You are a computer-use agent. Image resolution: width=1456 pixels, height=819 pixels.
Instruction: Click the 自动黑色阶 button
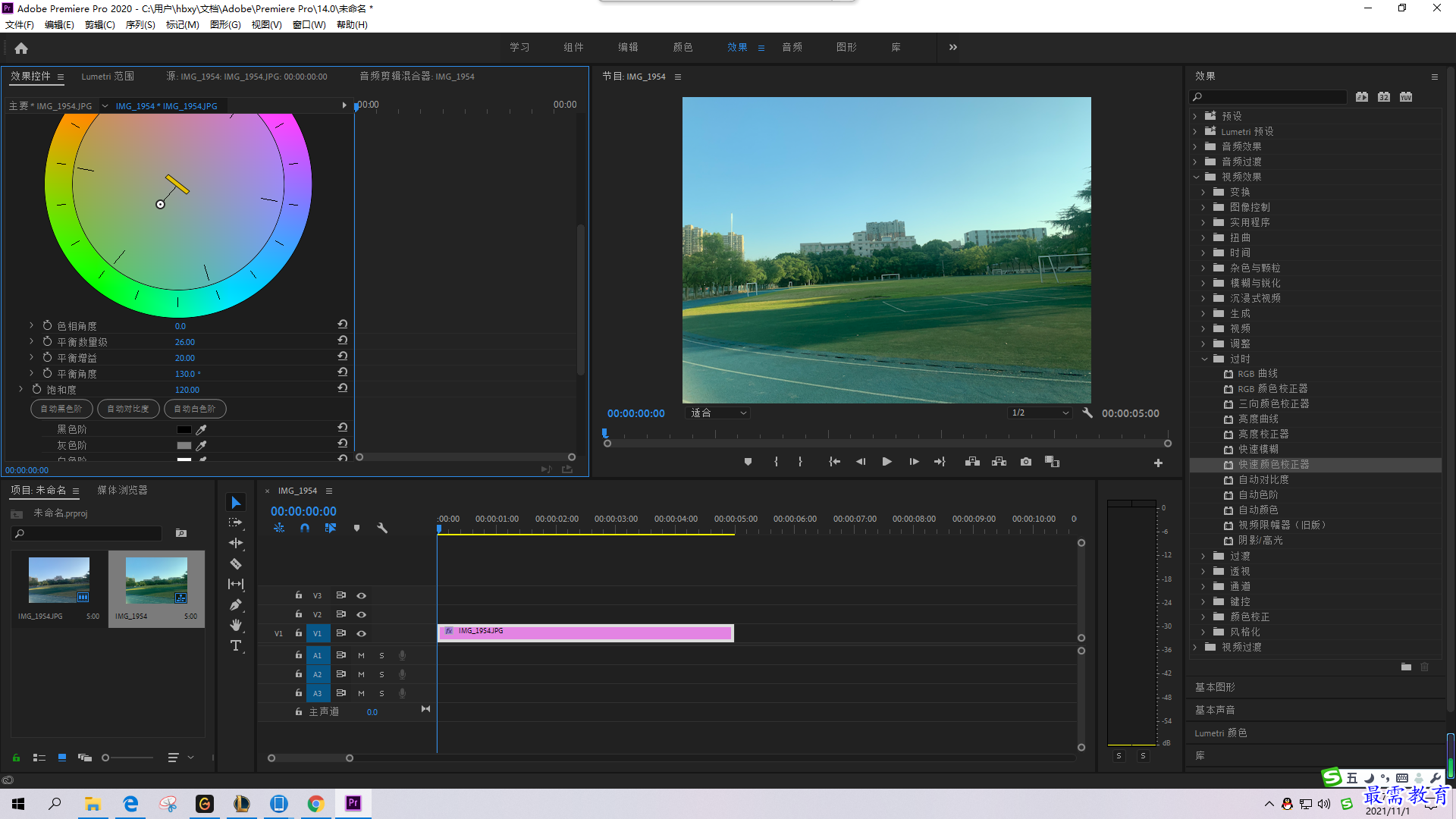[x=61, y=409]
